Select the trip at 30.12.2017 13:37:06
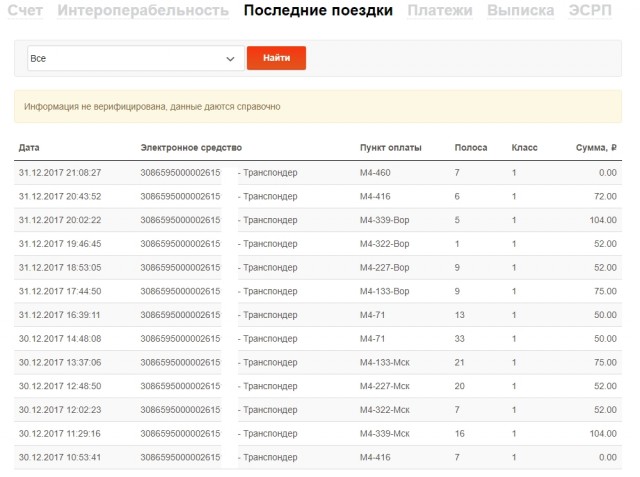 click(x=60, y=362)
